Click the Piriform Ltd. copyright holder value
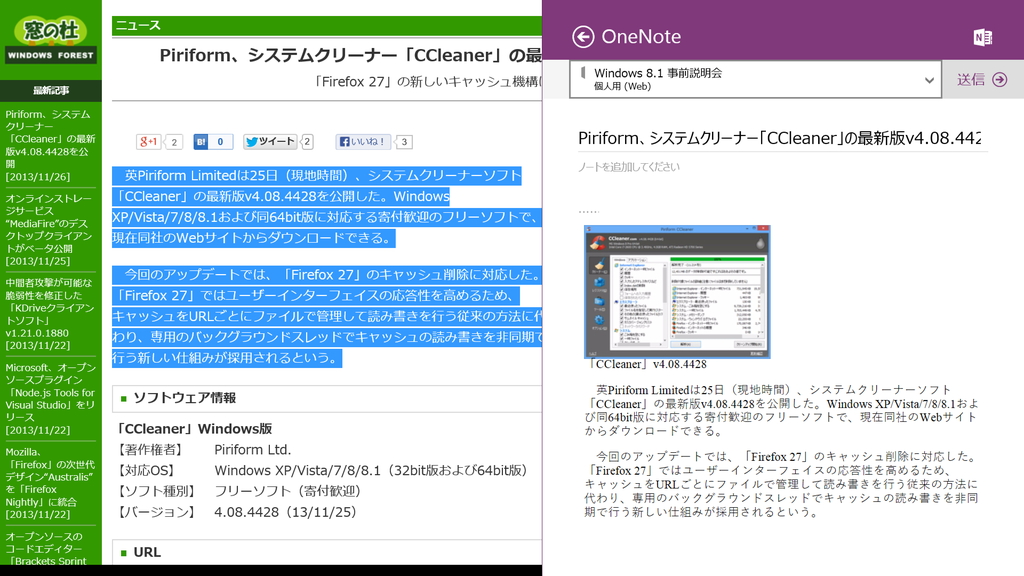This screenshot has width=1024, height=576. pyautogui.click(x=253, y=450)
